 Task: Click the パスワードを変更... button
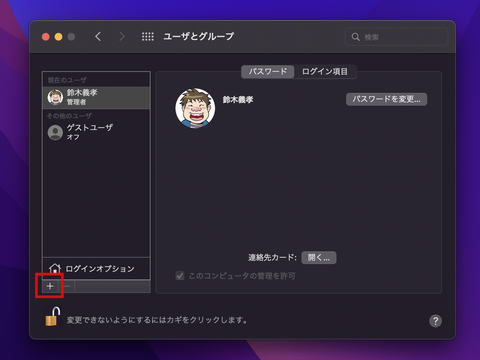[386, 99]
